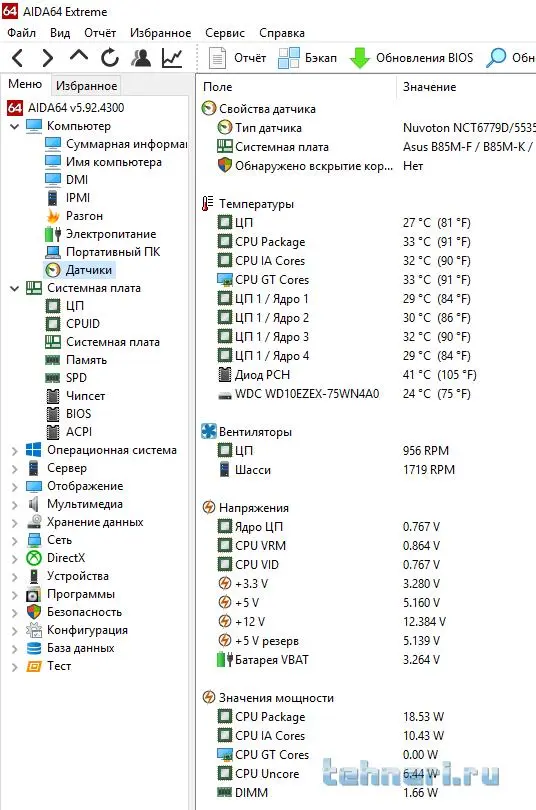Screen dimensions: 536x810
Task: Switch to the Избранное tab
Action: pyautogui.click(x=86, y=86)
